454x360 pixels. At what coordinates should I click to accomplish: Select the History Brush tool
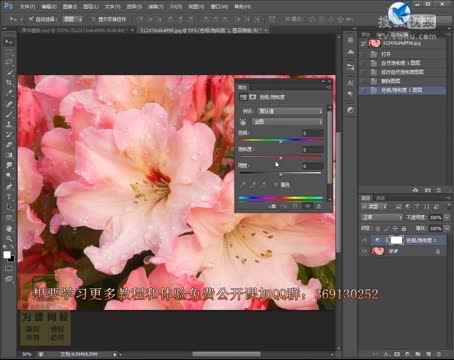[9, 135]
